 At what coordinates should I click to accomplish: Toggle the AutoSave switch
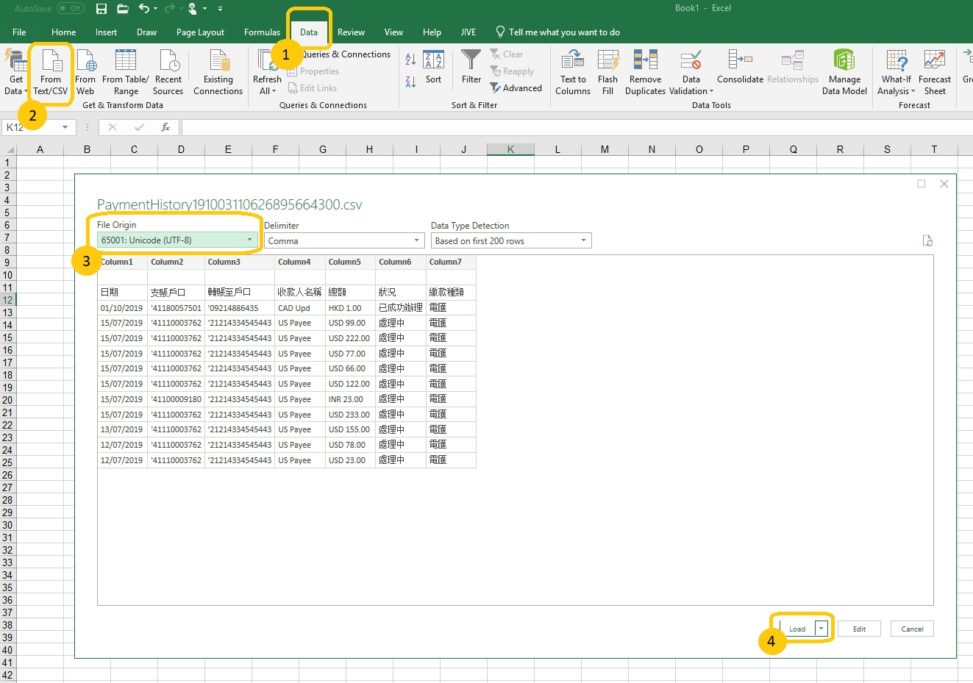coord(70,9)
